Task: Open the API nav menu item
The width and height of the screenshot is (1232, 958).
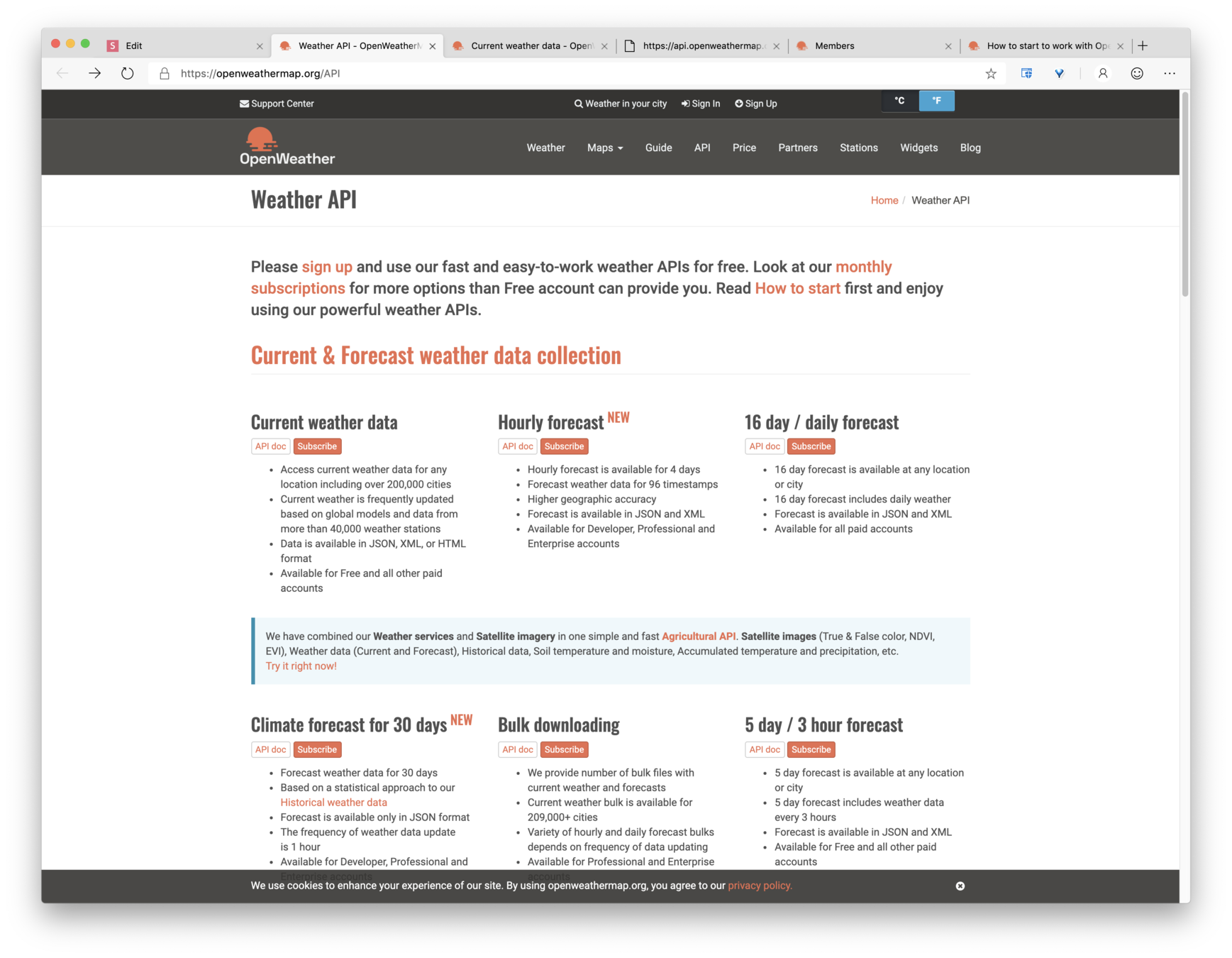Action: click(x=702, y=148)
